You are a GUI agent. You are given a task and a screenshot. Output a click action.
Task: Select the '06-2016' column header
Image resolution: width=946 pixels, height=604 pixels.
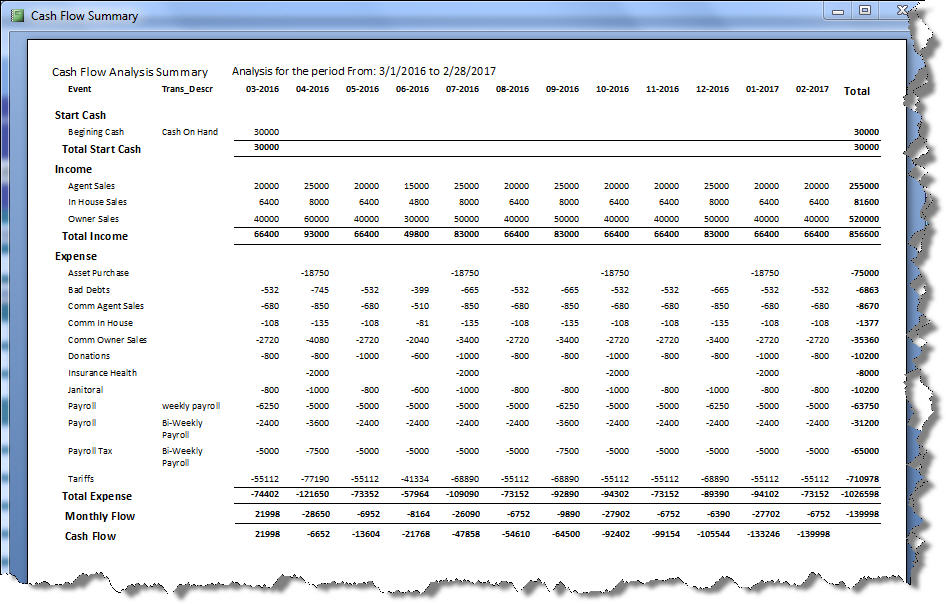(x=412, y=89)
